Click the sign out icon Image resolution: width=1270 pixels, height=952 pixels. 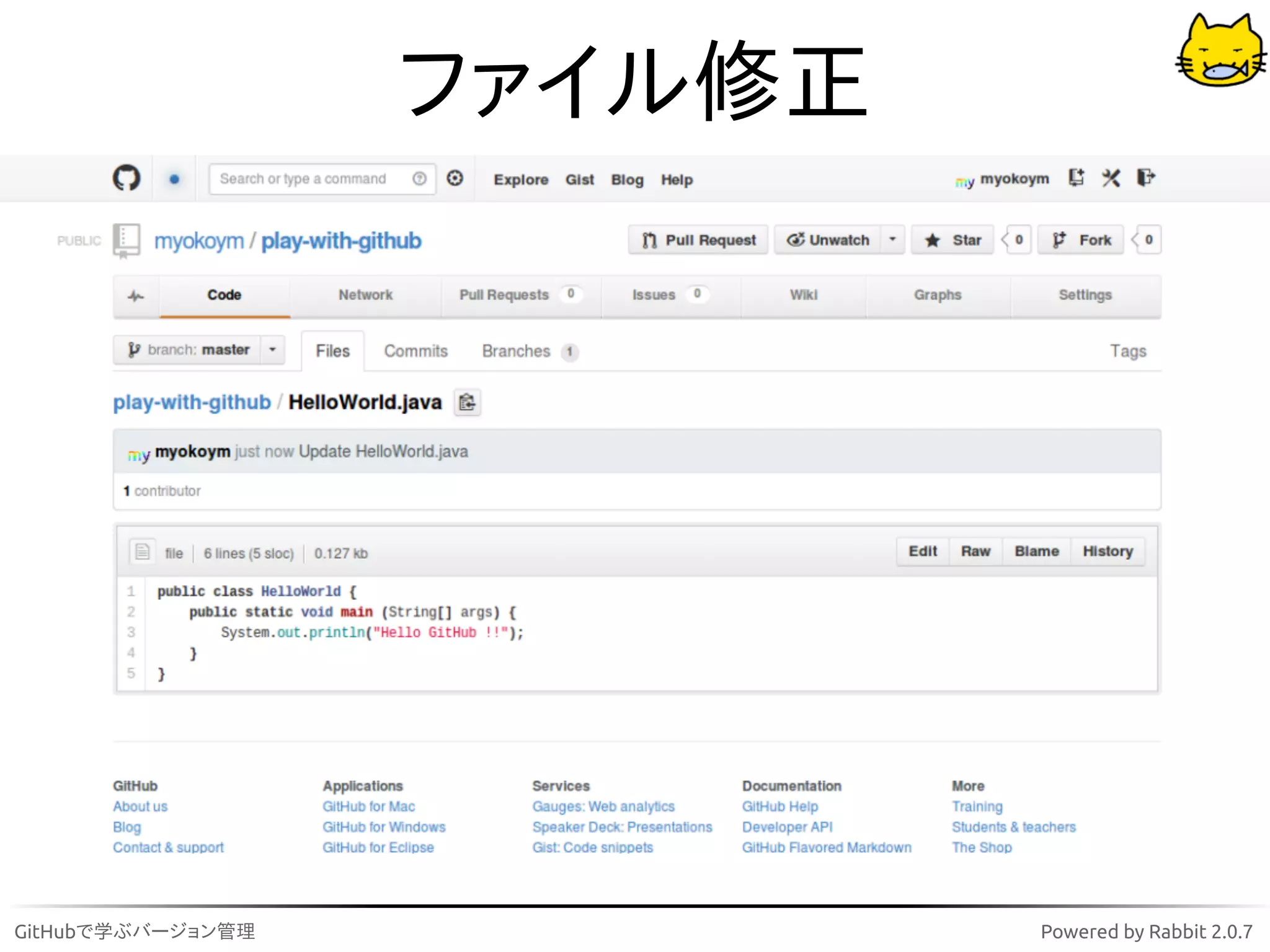[x=1145, y=178]
